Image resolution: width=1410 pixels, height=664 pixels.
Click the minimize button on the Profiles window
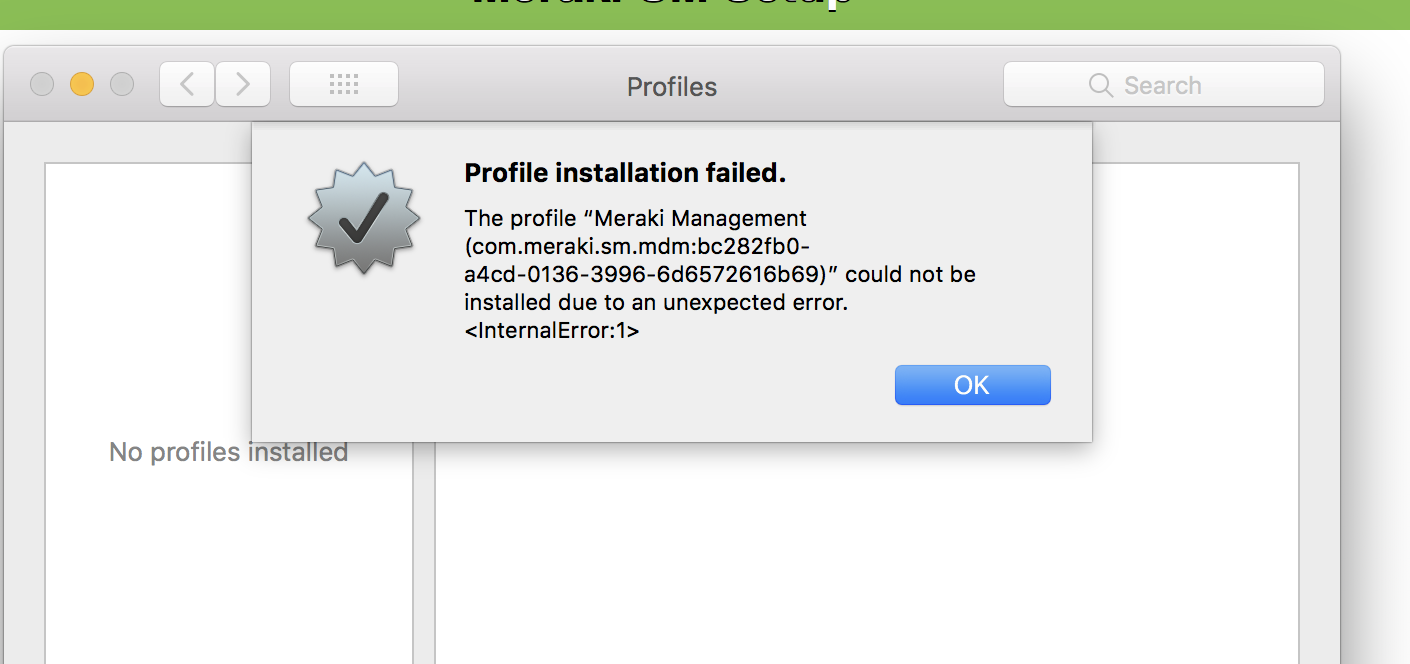81,84
